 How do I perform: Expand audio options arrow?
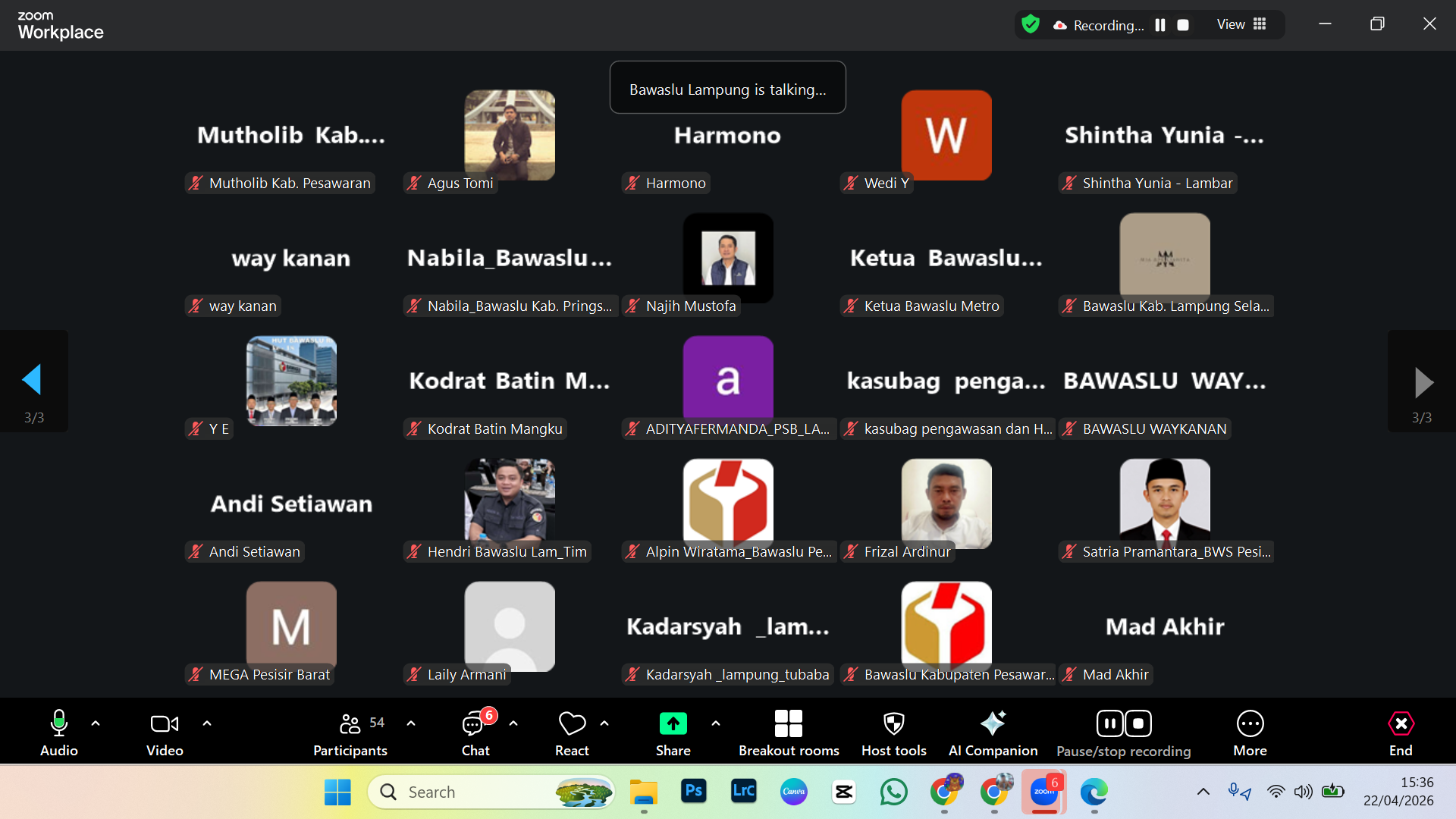coord(96,723)
